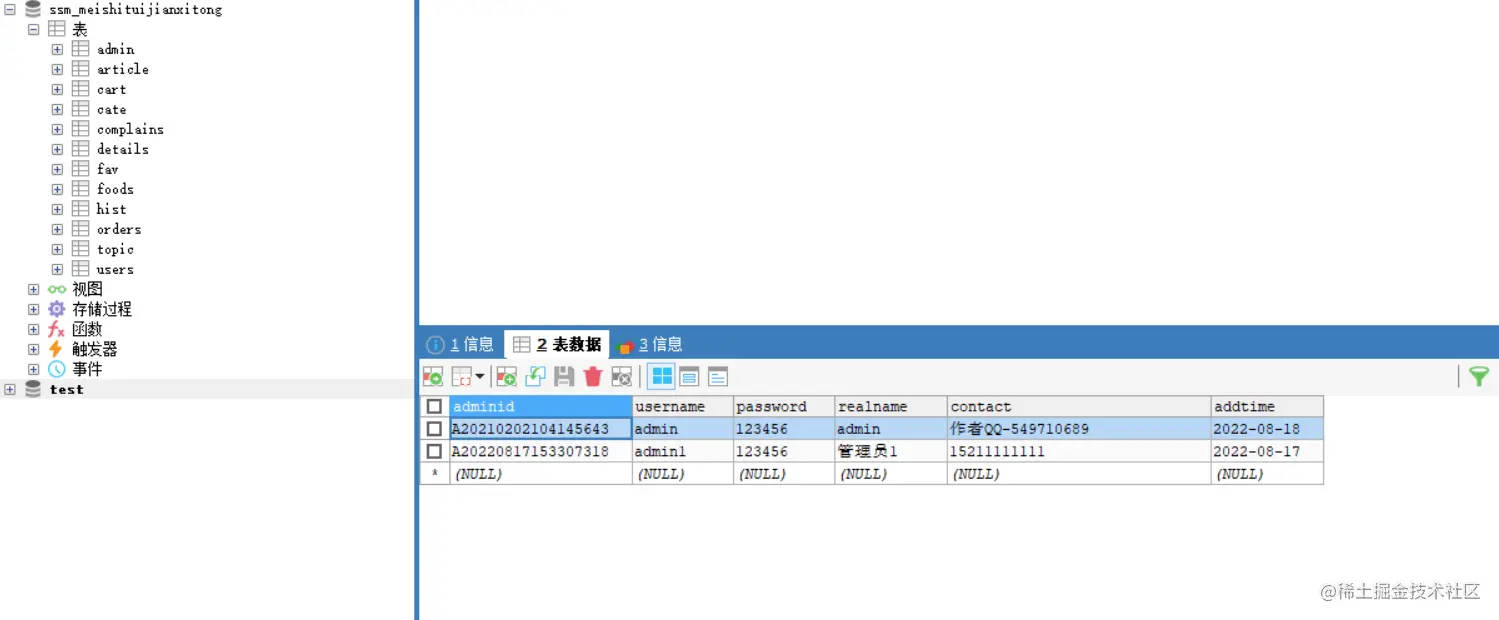Image resolution: width=1499 pixels, height=620 pixels.
Task: Click the table icon beside foods
Action: click(81, 189)
